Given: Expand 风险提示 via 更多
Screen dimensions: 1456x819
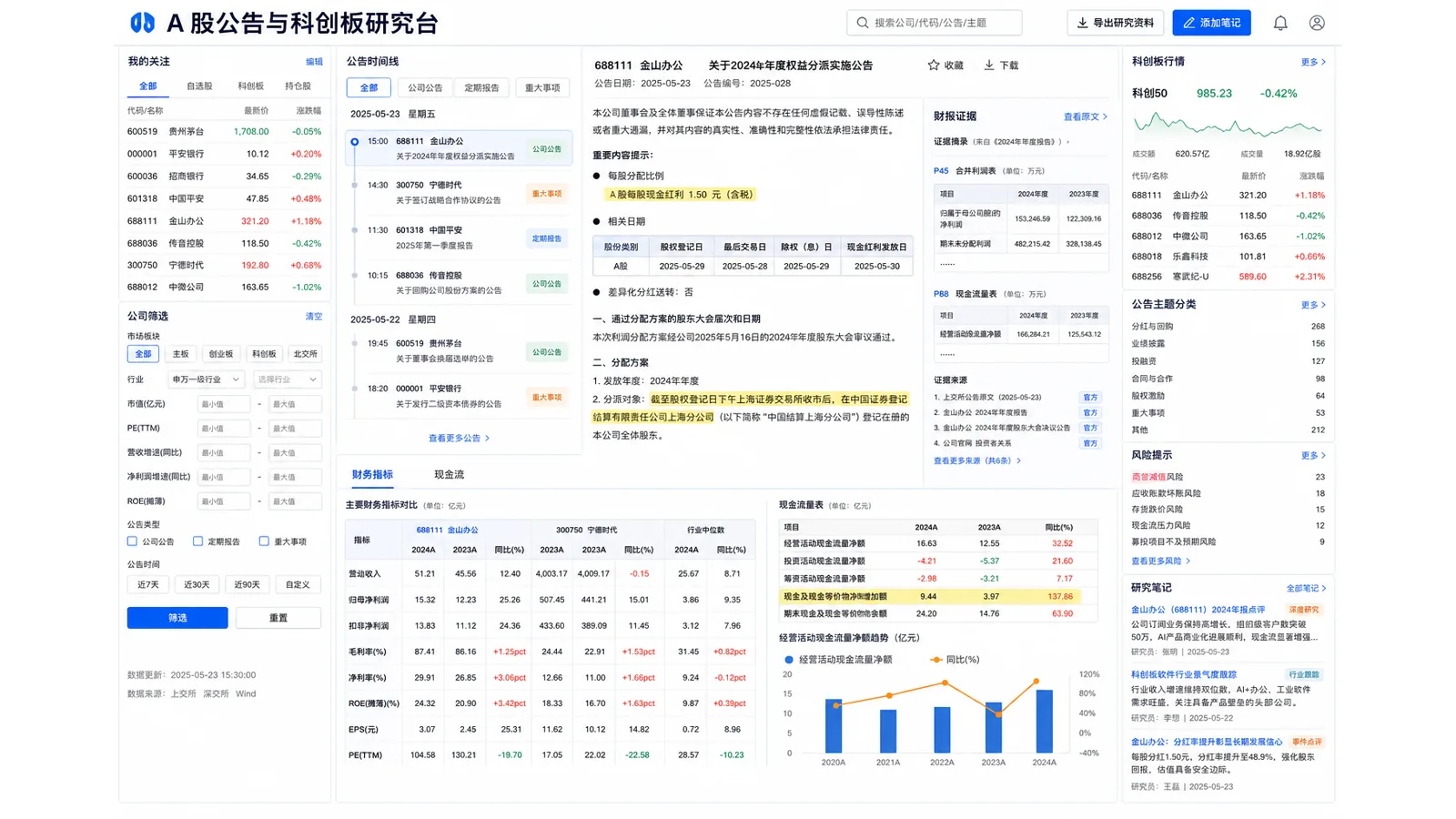Looking at the screenshot, I should click(x=1313, y=455).
